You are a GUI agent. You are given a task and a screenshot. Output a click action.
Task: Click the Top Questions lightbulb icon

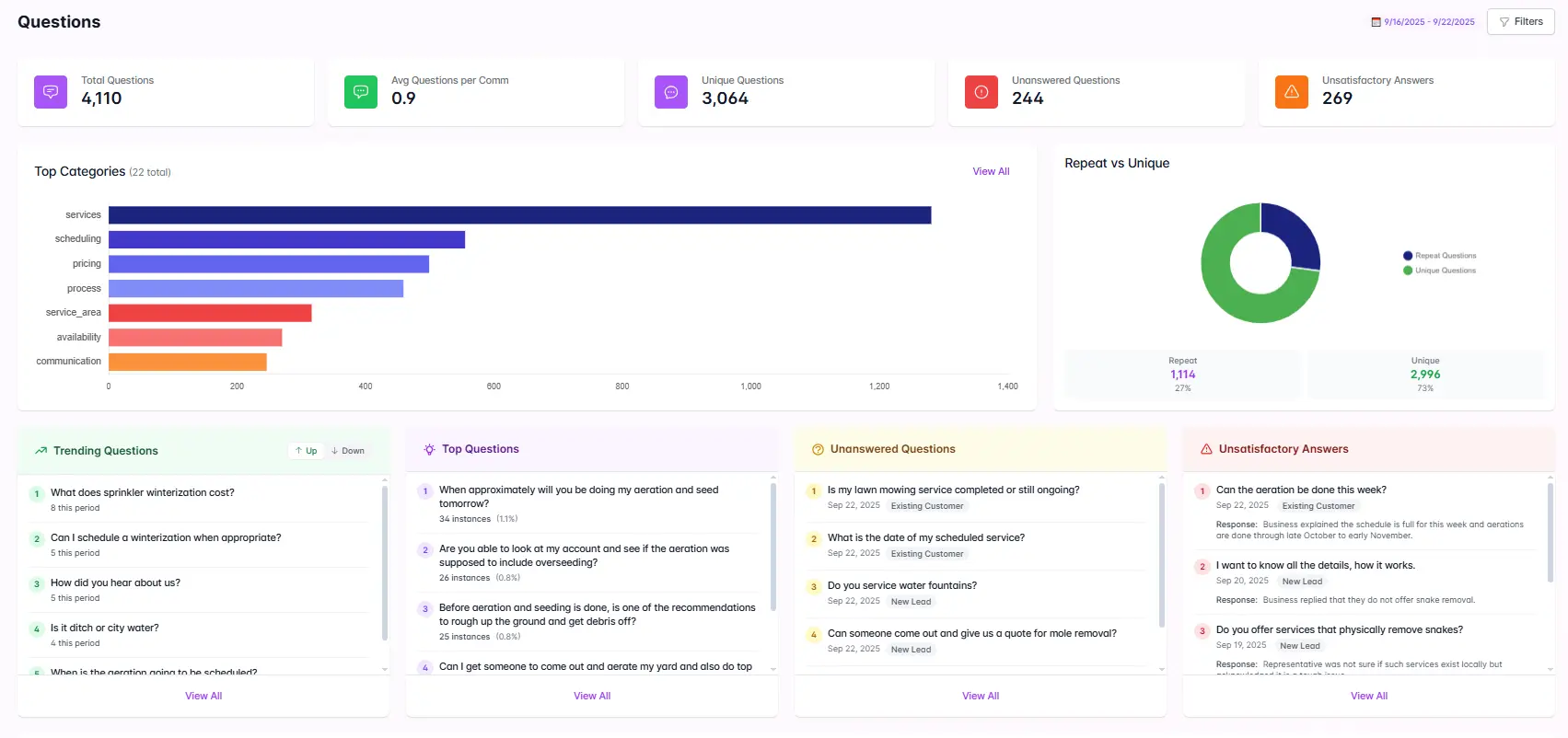click(429, 450)
